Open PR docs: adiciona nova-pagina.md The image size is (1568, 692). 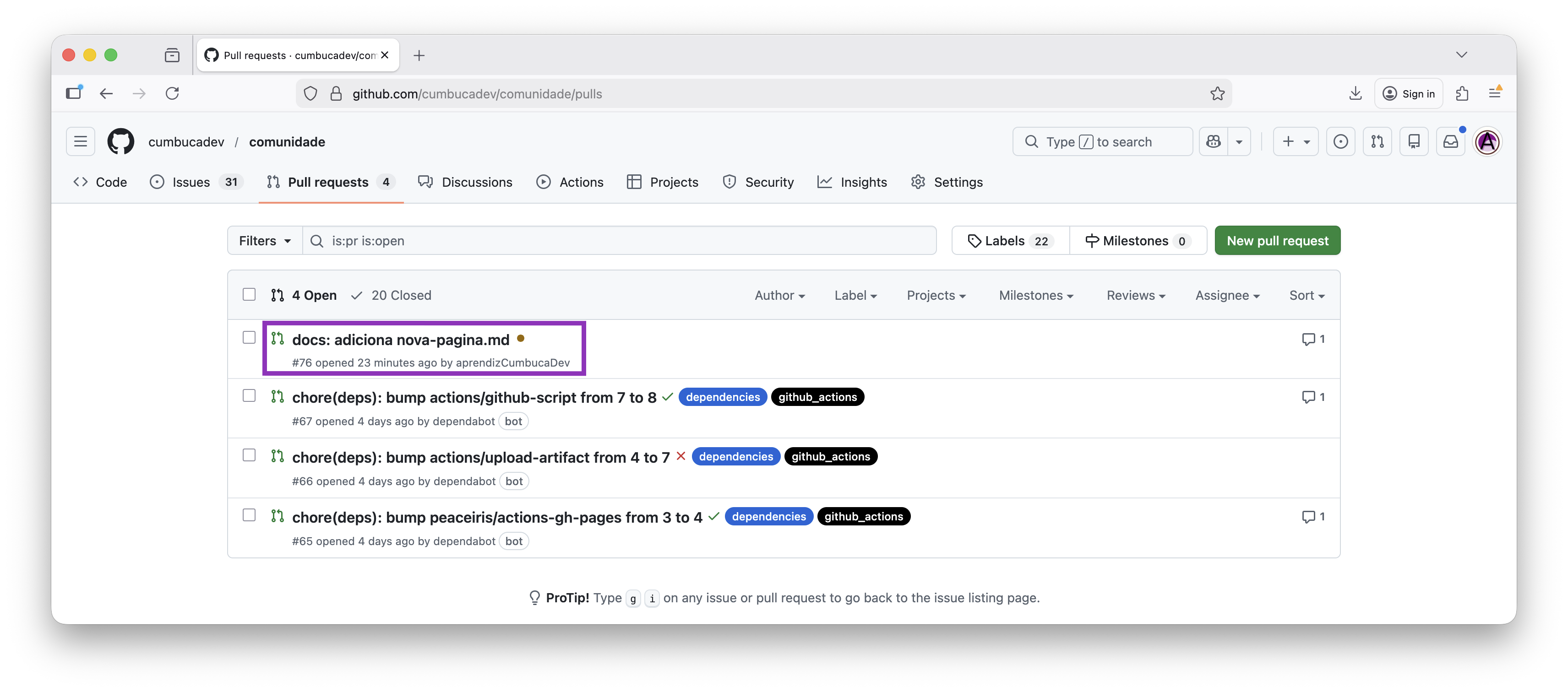(x=401, y=340)
